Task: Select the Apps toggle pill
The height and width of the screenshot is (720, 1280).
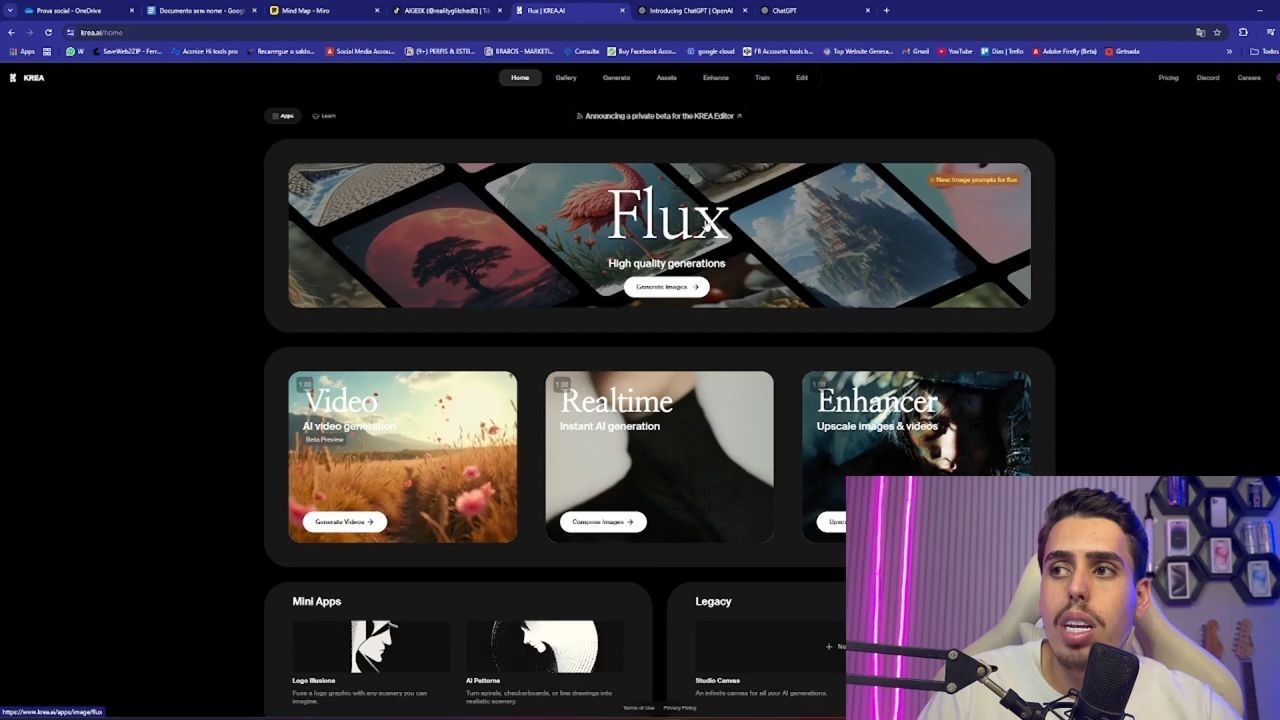Action: point(284,116)
